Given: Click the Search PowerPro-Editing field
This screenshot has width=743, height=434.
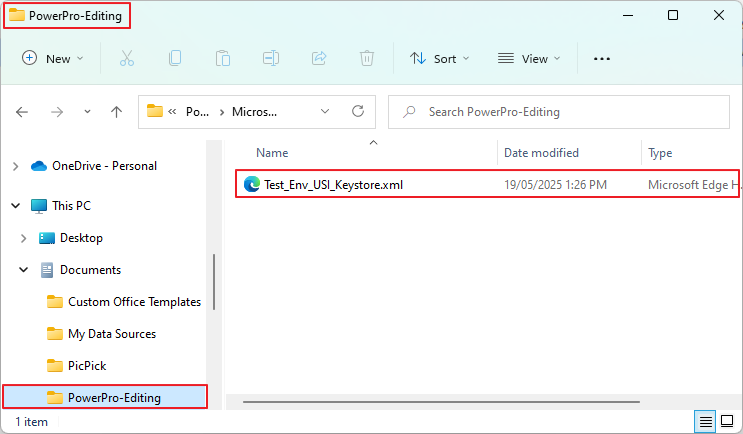Looking at the screenshot, I should (559, 112).
